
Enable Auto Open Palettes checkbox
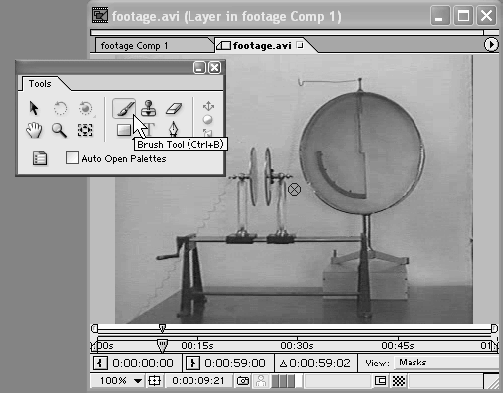coord(72,158)
